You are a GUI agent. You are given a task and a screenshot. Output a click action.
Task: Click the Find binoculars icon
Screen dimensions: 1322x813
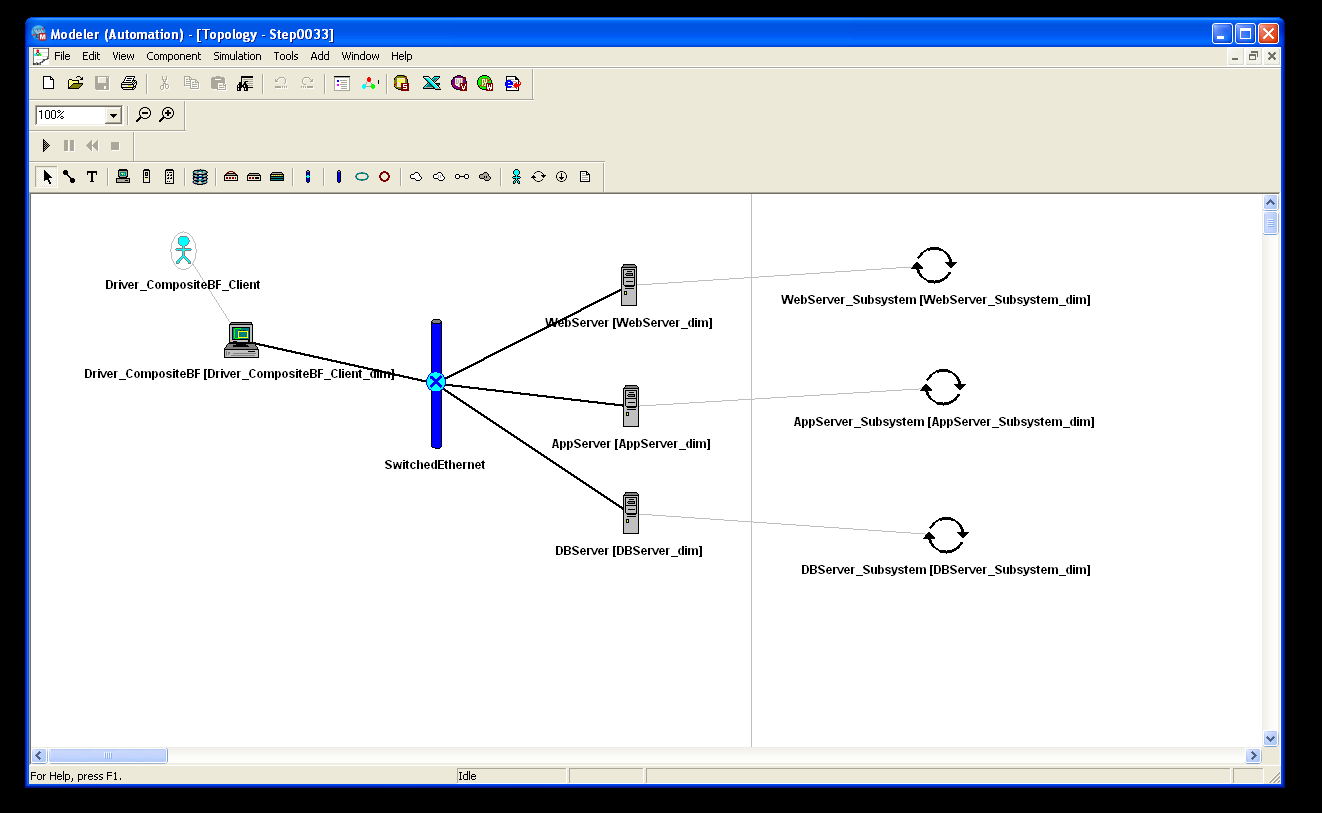click(246, 83)
